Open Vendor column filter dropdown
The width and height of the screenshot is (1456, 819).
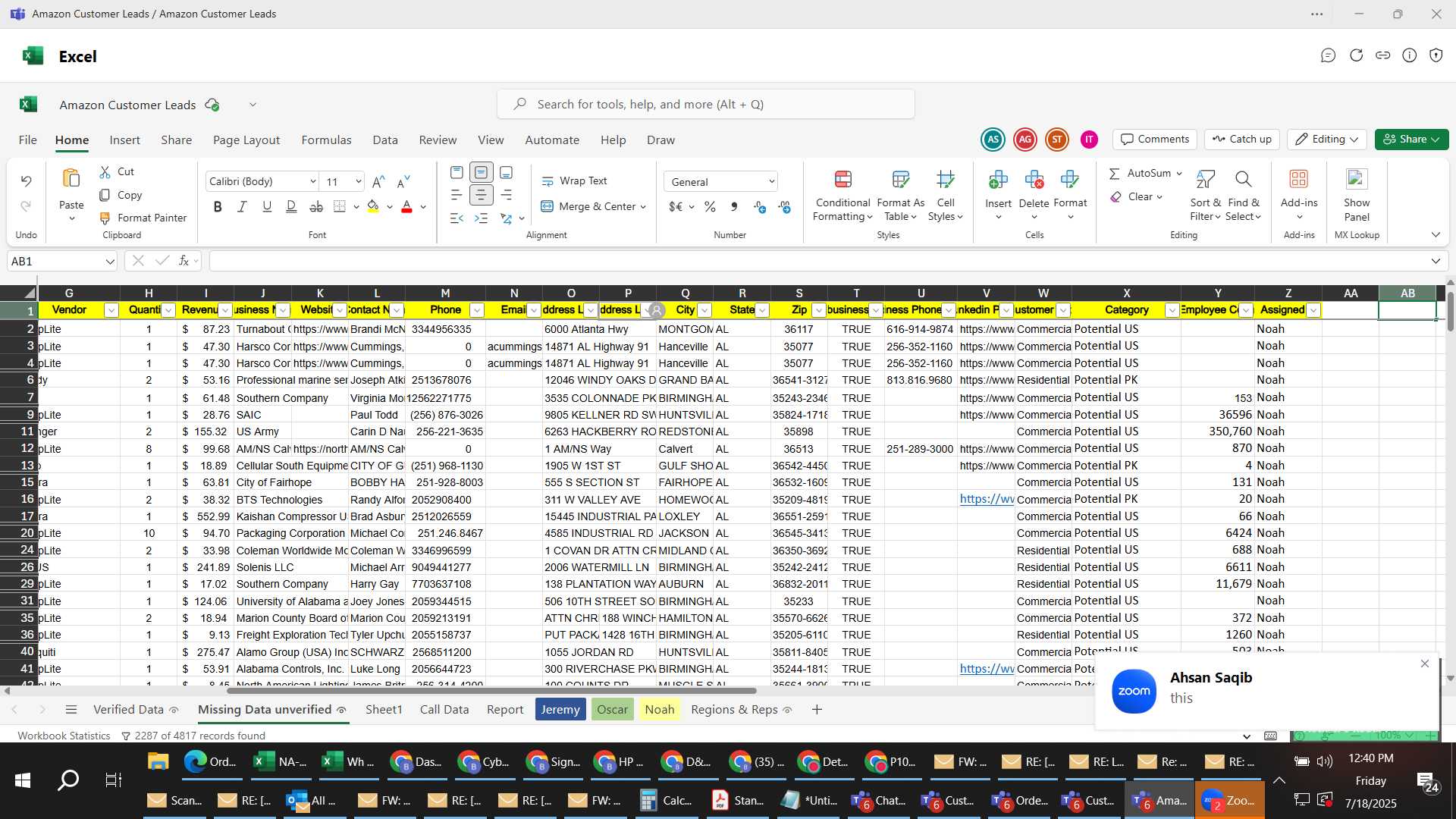pyautogui.click(x=111, y=310)
